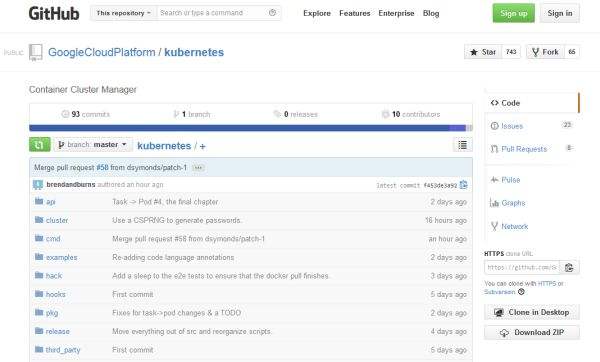Switch clone URL via HTTPS link in help text

[x=547, y=284]
